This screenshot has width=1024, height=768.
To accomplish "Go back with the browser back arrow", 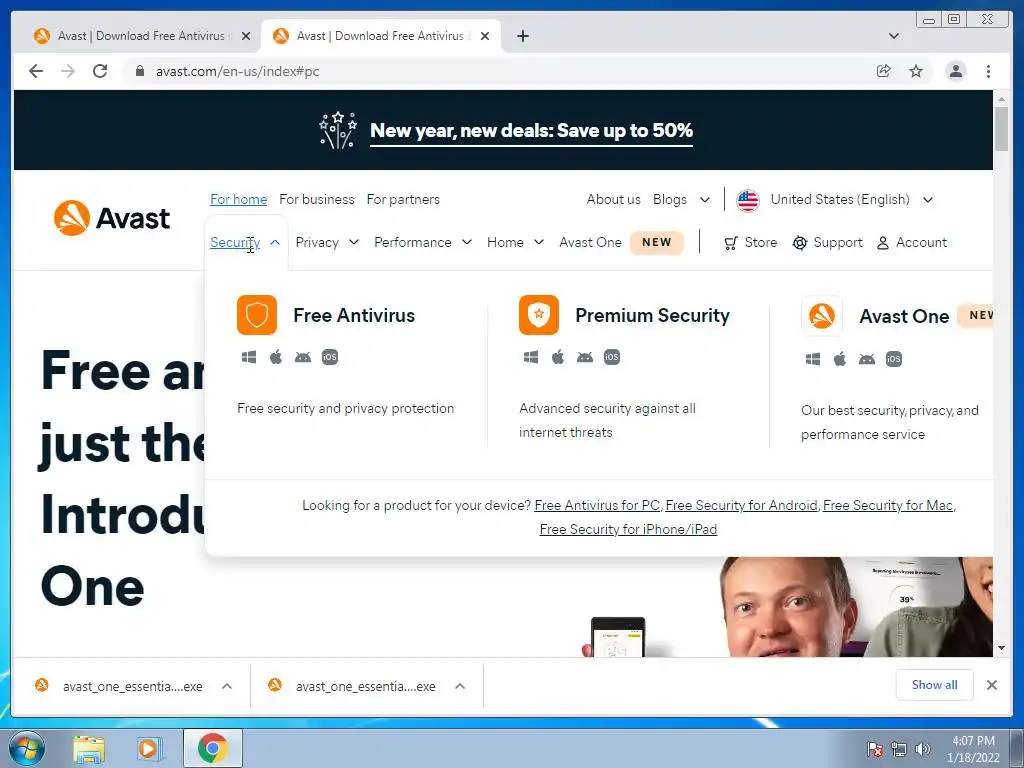I will pyautogui.click(x=36, y=71).
